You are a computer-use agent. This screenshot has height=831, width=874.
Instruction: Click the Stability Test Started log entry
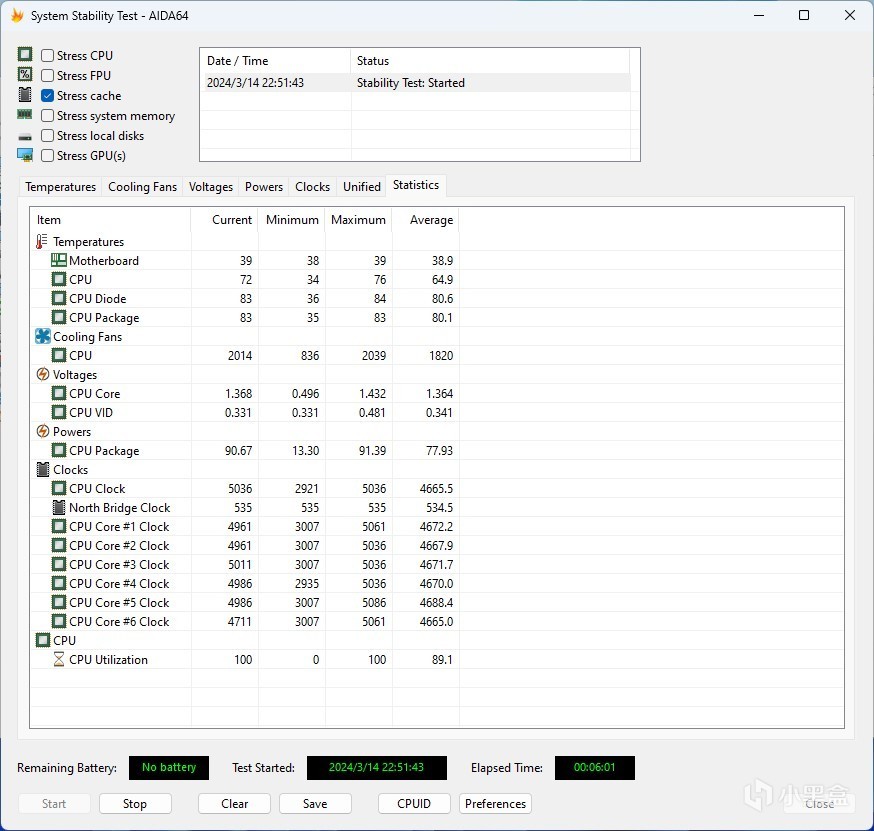pyautogui.click(x=410, y=83)
